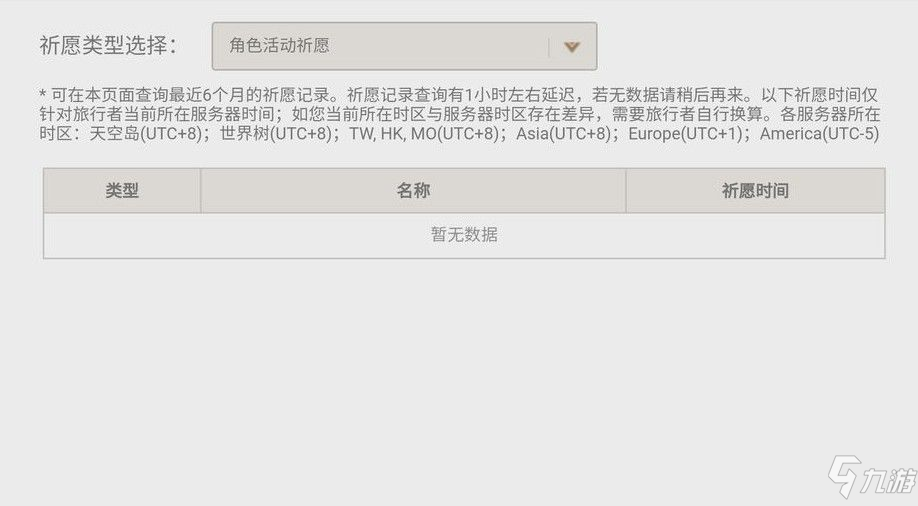The height and width of the screenshot is (506, 918).
Task: Click the asterisk at the notice start
Action: click(43, 94)
